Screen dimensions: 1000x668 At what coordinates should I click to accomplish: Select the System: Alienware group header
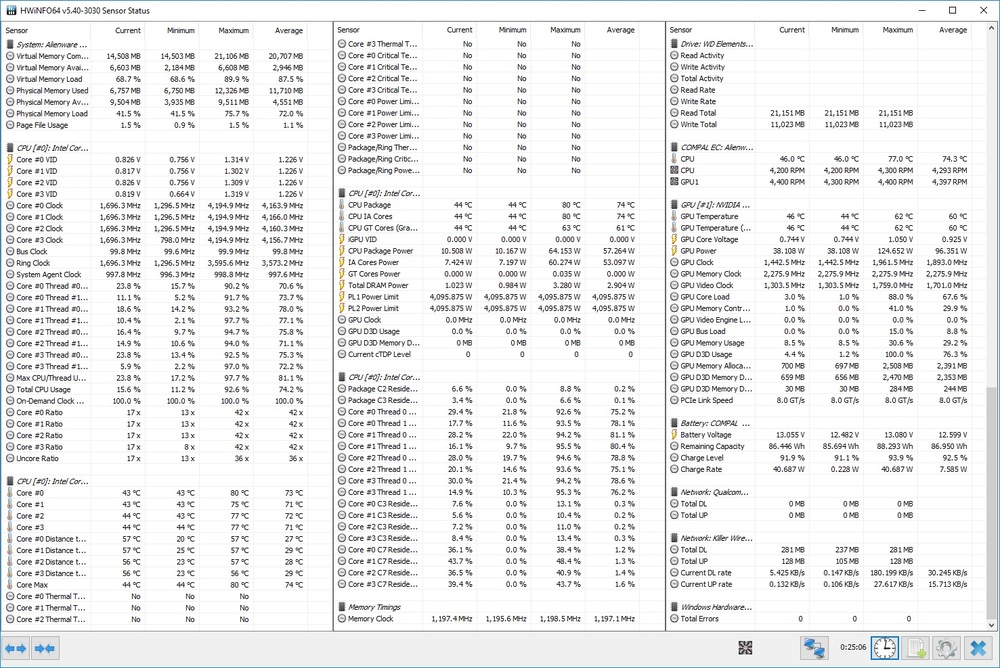50,44
